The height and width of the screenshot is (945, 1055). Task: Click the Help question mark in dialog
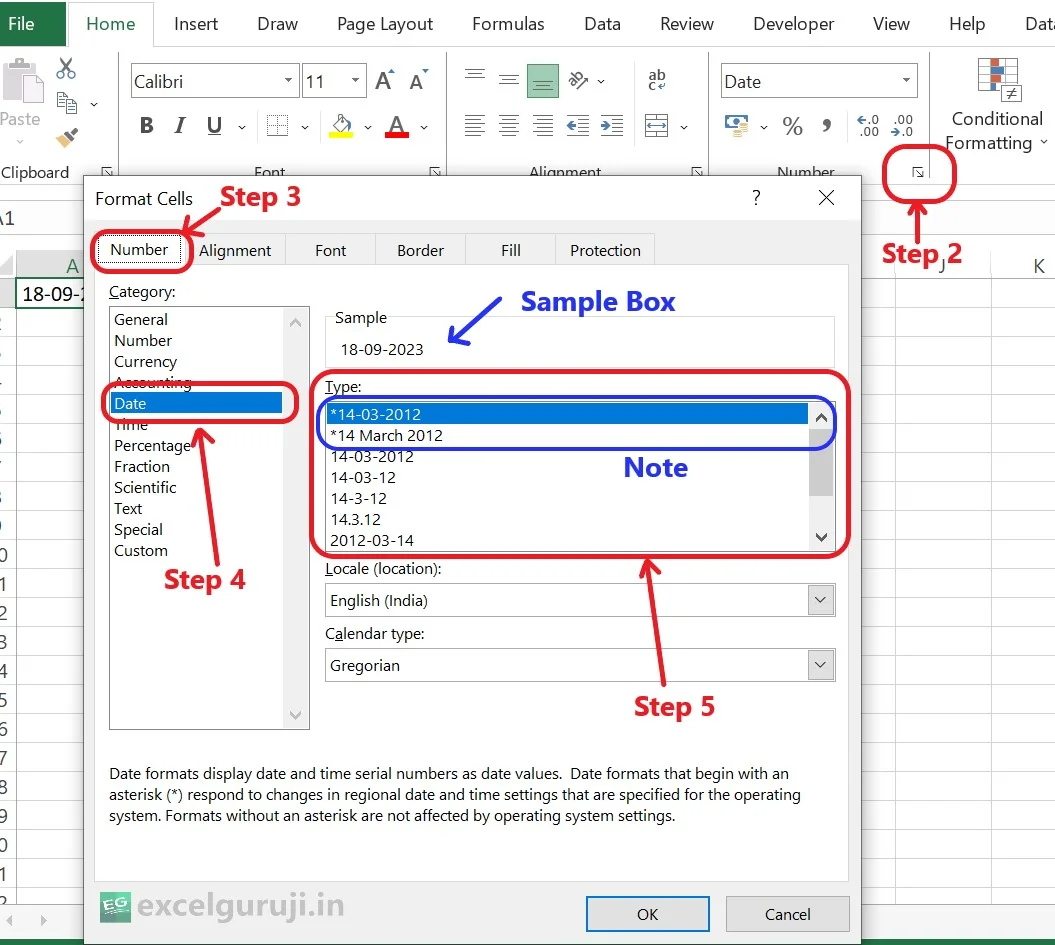(x=756, y=198)
